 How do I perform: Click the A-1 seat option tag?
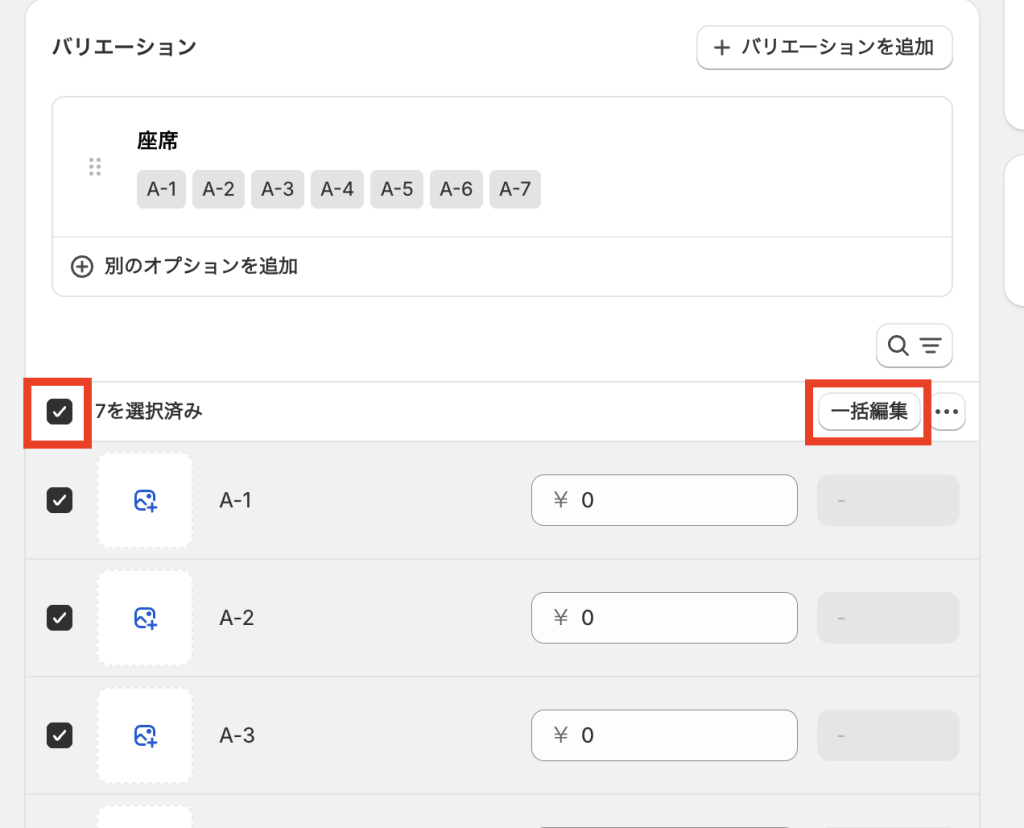coord(161,189)
